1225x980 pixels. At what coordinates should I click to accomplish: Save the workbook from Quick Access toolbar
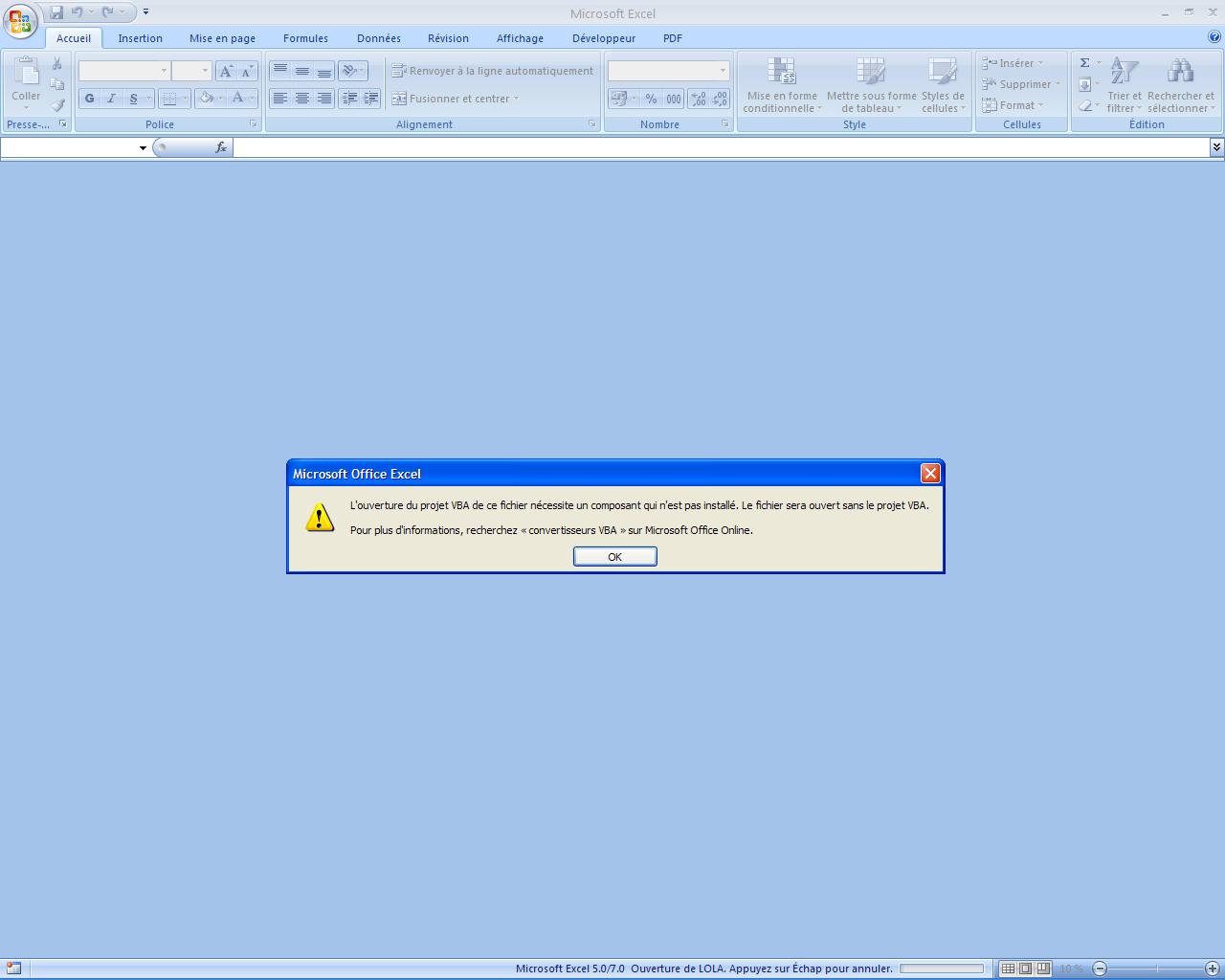pyautogui.click(x=56, y=12)
